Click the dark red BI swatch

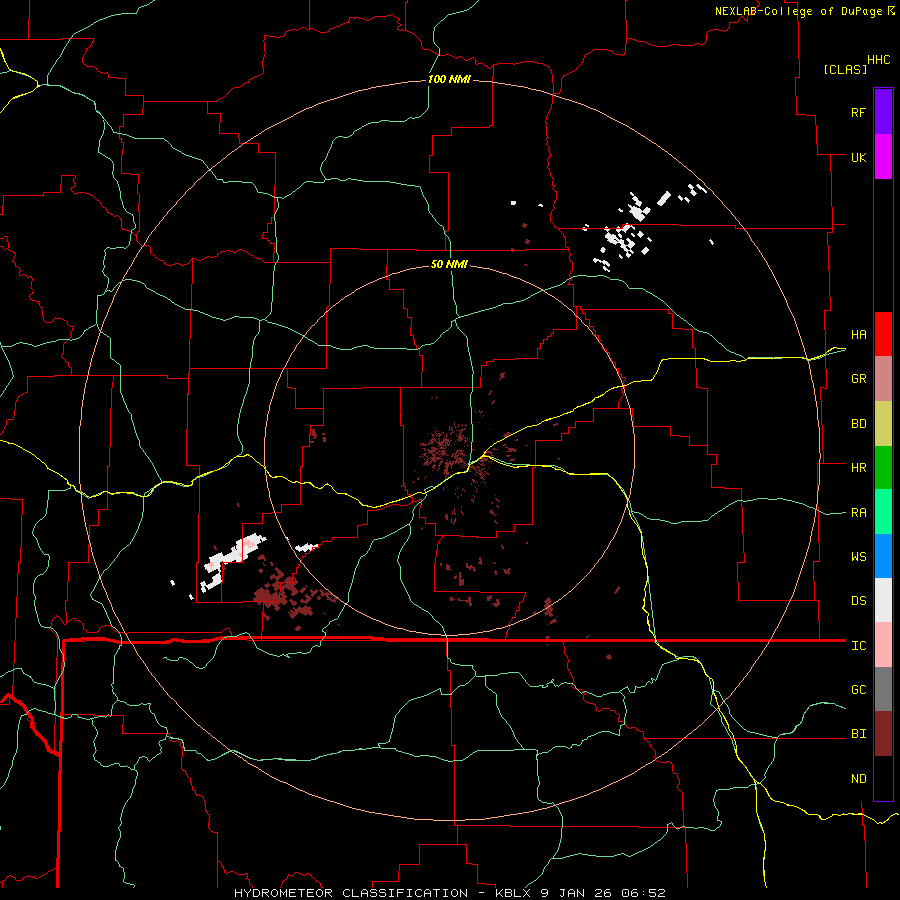(883, 734)
